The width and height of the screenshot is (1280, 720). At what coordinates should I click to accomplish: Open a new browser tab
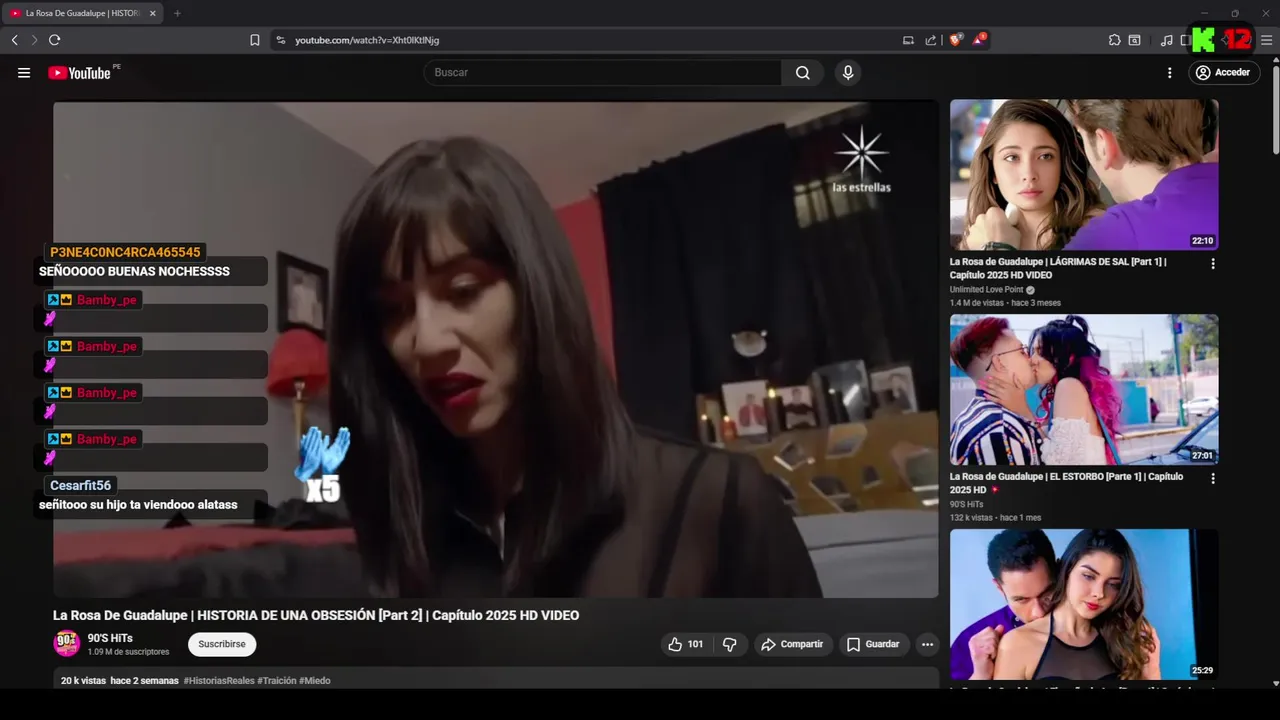[177, 13]
